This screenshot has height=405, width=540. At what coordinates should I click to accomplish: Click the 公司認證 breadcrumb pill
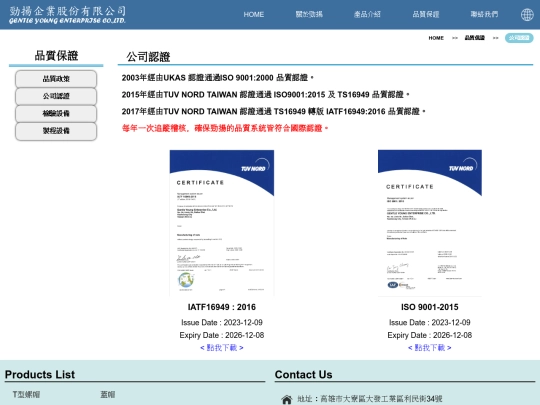coord(519,38)
